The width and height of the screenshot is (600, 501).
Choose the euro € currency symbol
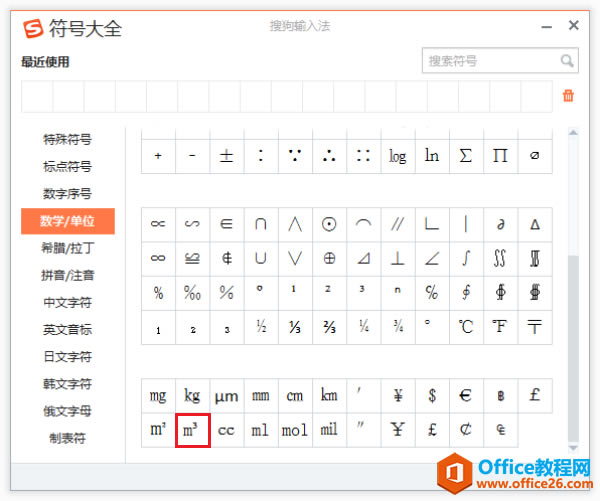466,396
